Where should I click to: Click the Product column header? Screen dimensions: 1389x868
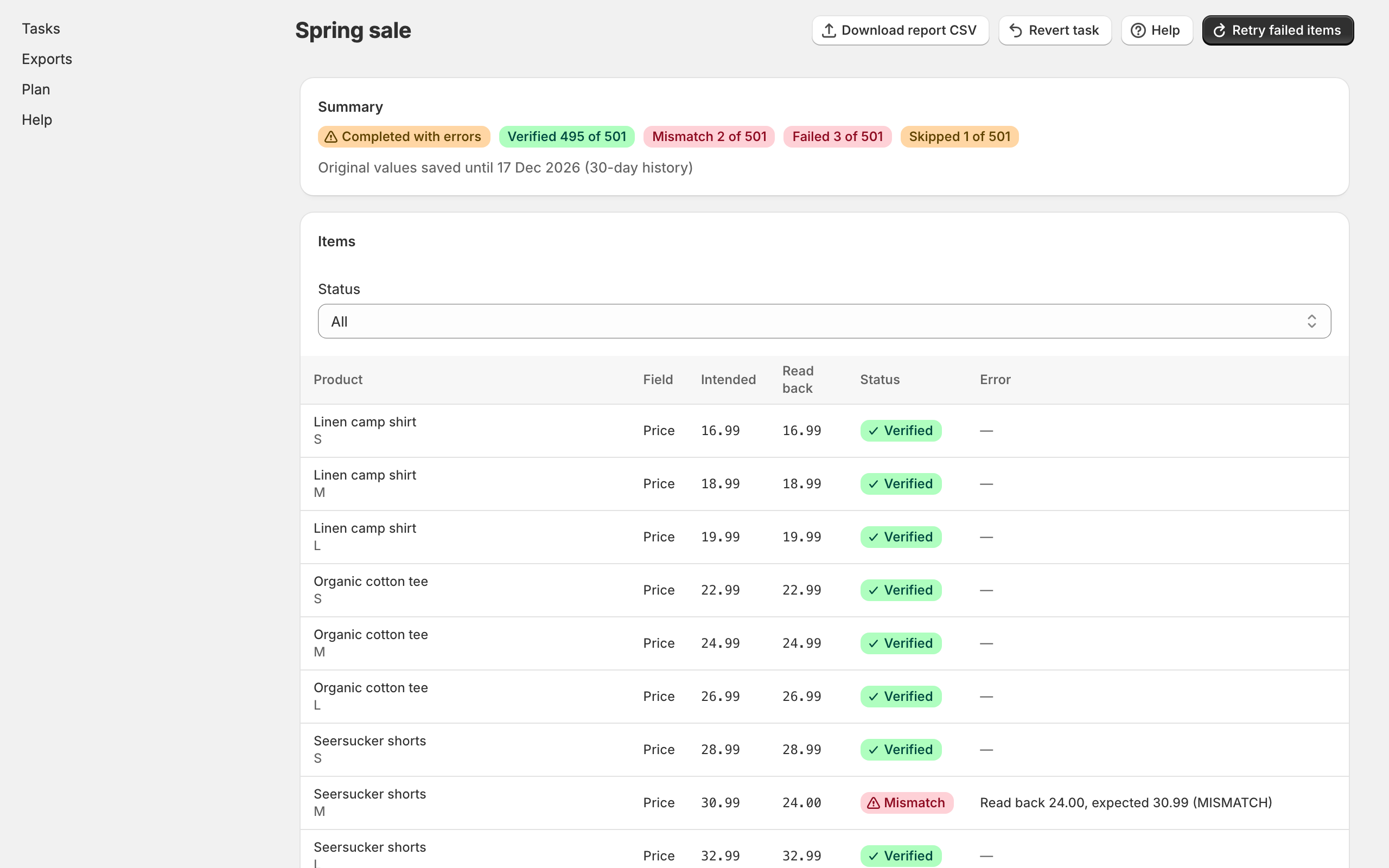338,379
